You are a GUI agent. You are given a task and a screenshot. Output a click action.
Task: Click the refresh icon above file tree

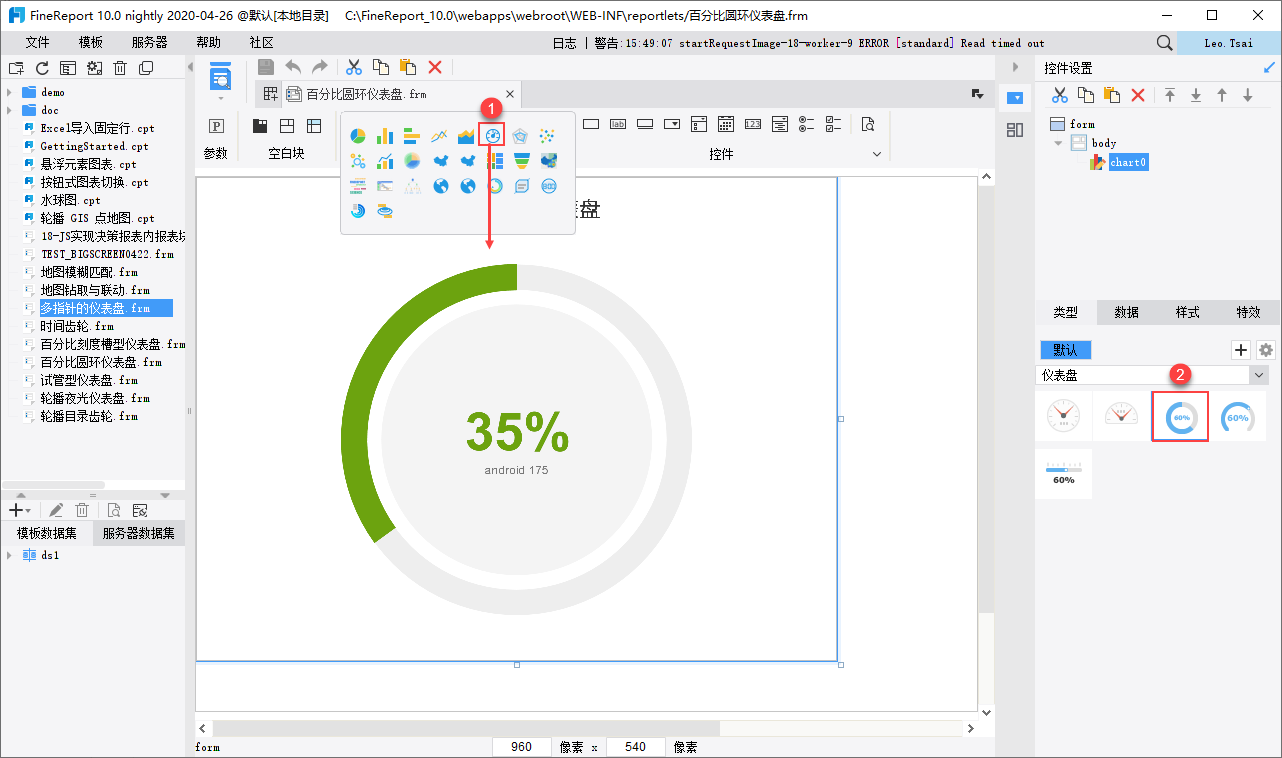click(42, 68)
